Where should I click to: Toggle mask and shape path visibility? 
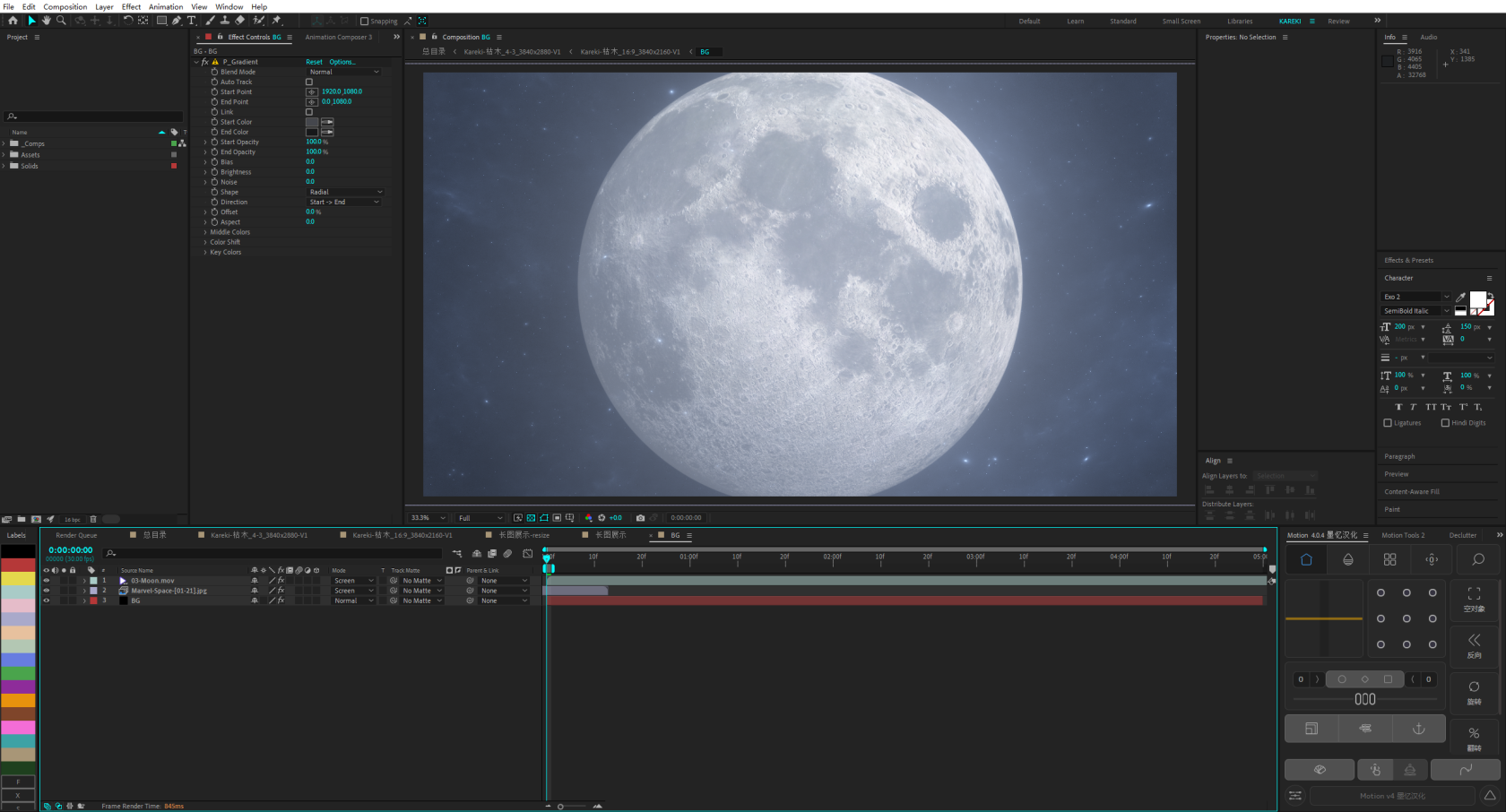[544, 518]
